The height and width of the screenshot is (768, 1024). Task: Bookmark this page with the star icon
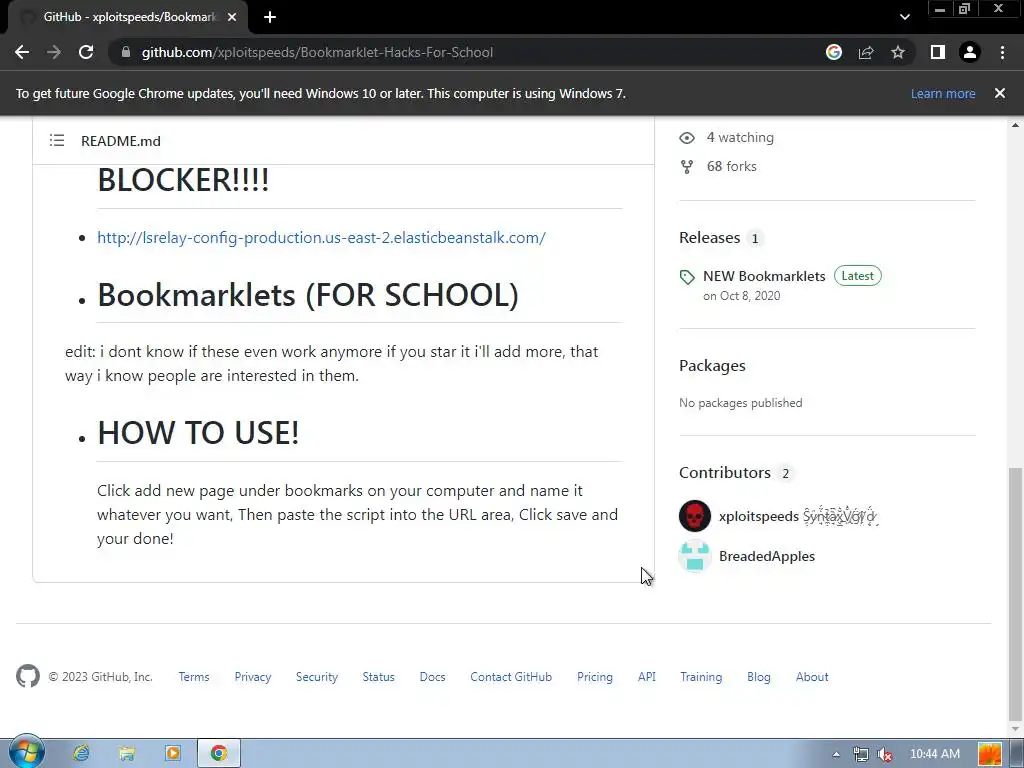(898, 52)
